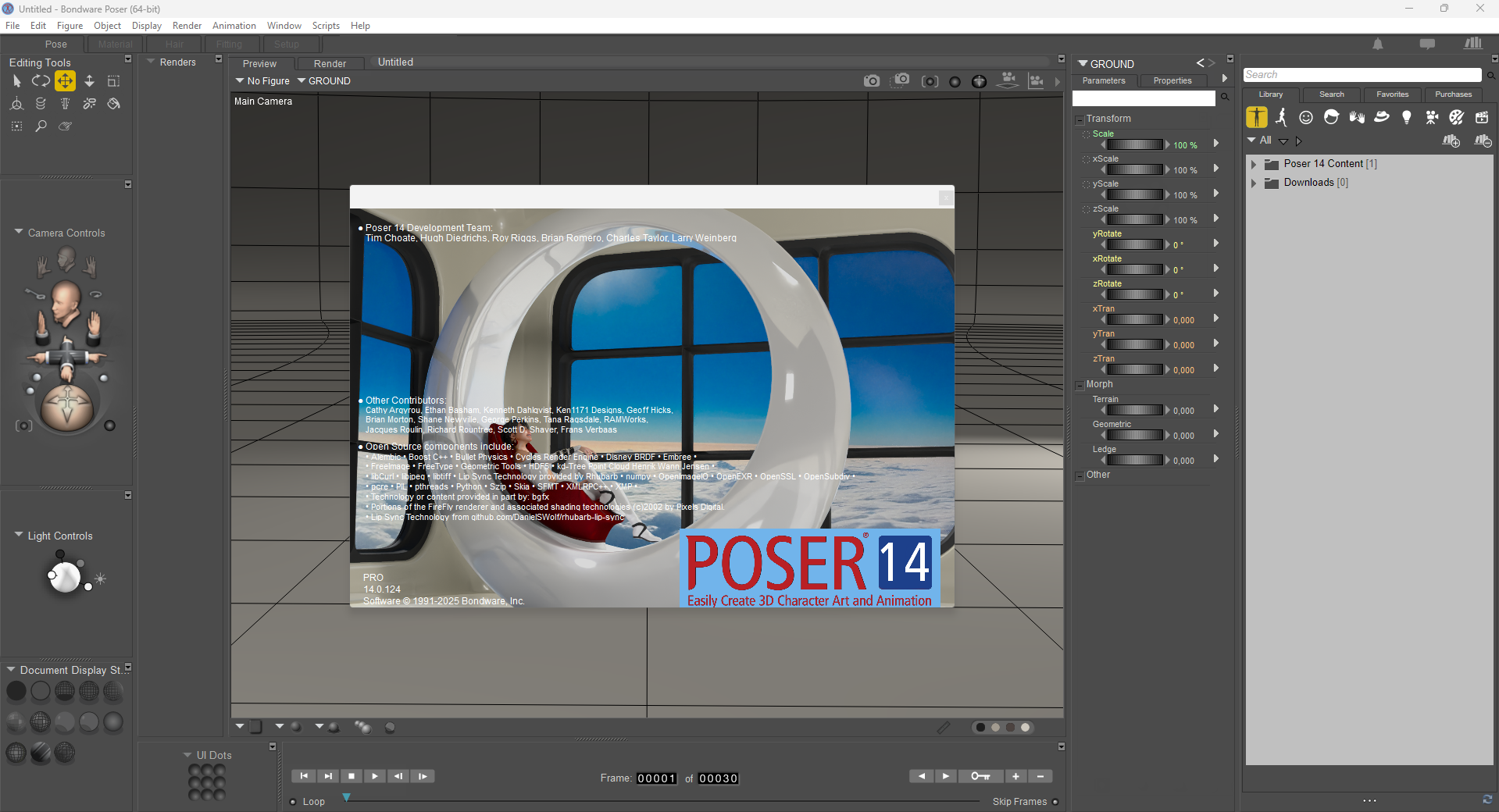Choose the Paint Bucket material tool
The image size is (1499, 812).
coord(114,104)
